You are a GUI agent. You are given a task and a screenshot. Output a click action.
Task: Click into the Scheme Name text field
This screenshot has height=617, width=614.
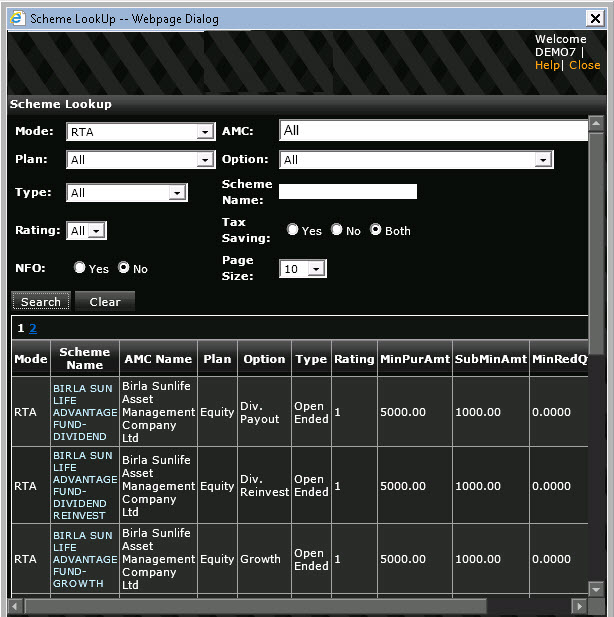347,191
